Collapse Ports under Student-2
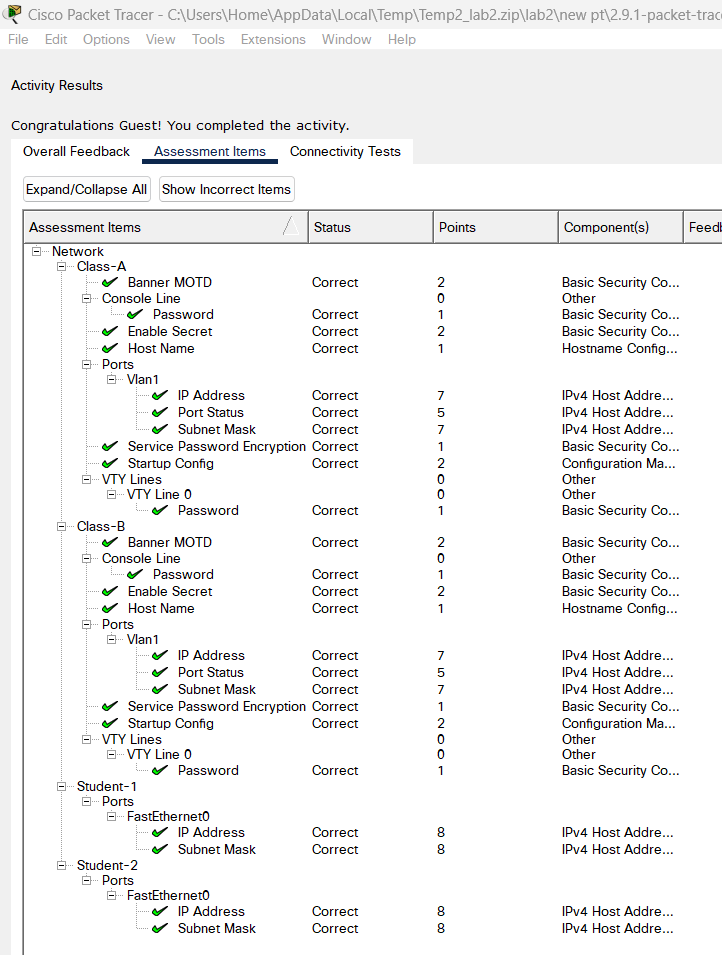 pos(87,881)
